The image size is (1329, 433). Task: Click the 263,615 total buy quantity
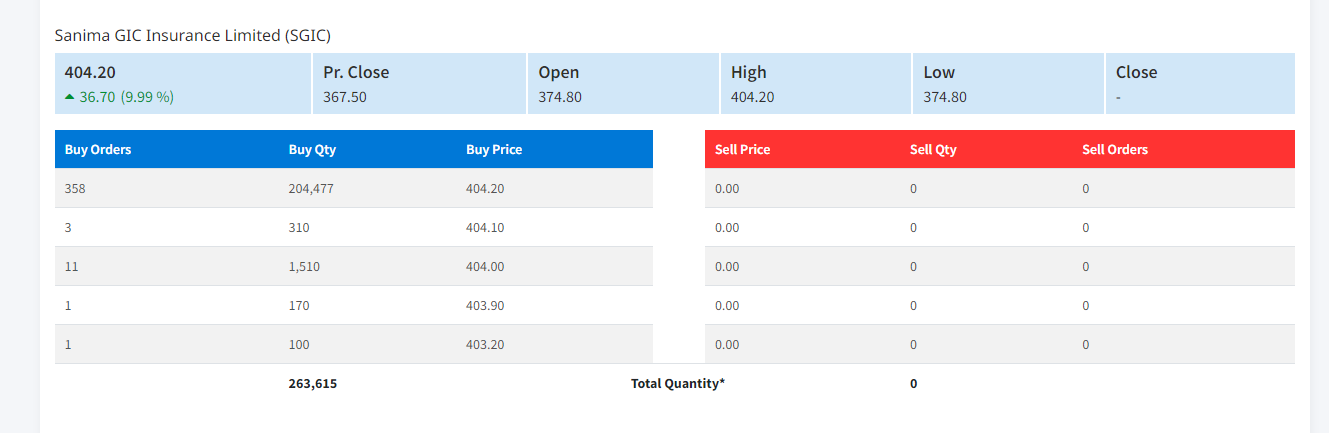tap(312, 383)
